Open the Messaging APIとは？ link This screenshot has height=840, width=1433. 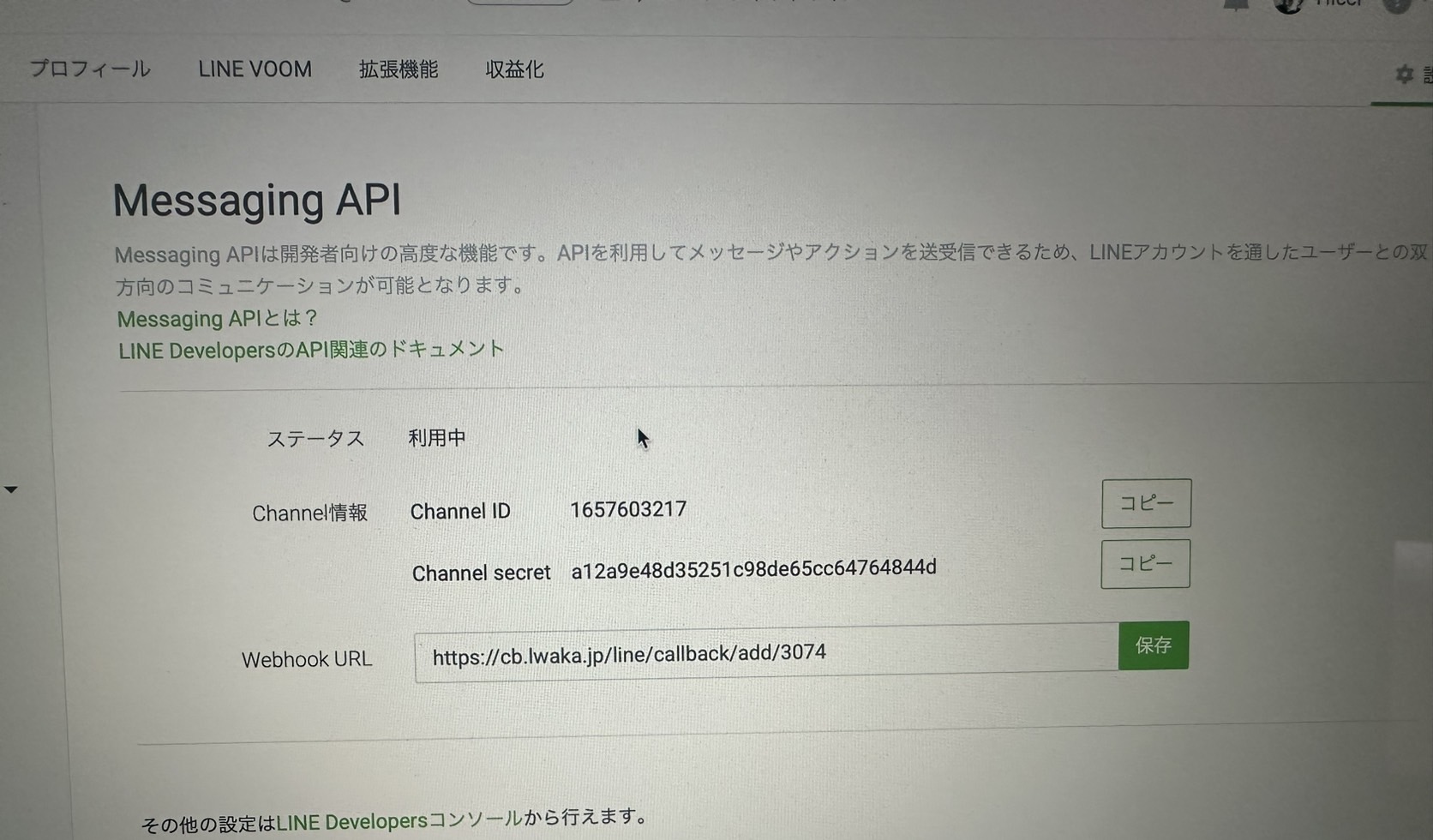[x=217, y=319]
